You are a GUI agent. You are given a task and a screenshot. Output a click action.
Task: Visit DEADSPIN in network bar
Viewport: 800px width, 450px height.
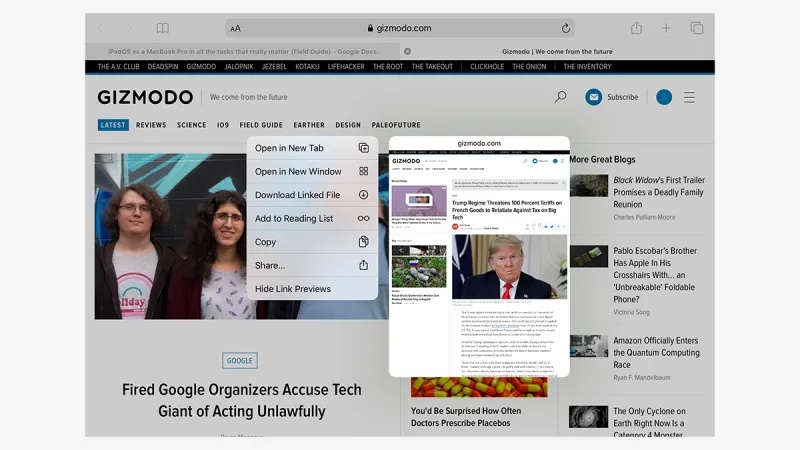pos(163,67)
